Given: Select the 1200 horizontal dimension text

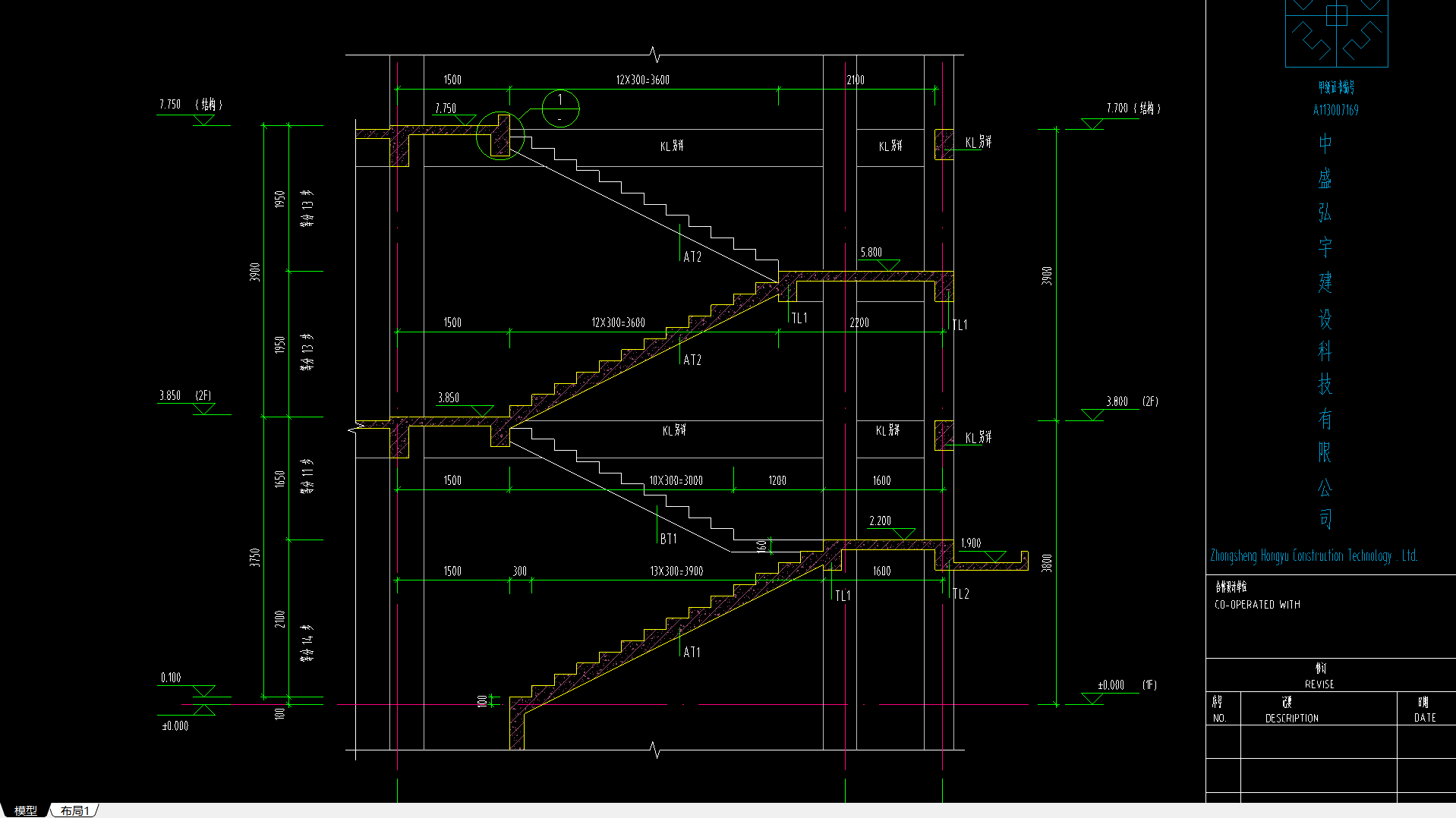Looking at the screenshot, I should [x=777, y=481].
